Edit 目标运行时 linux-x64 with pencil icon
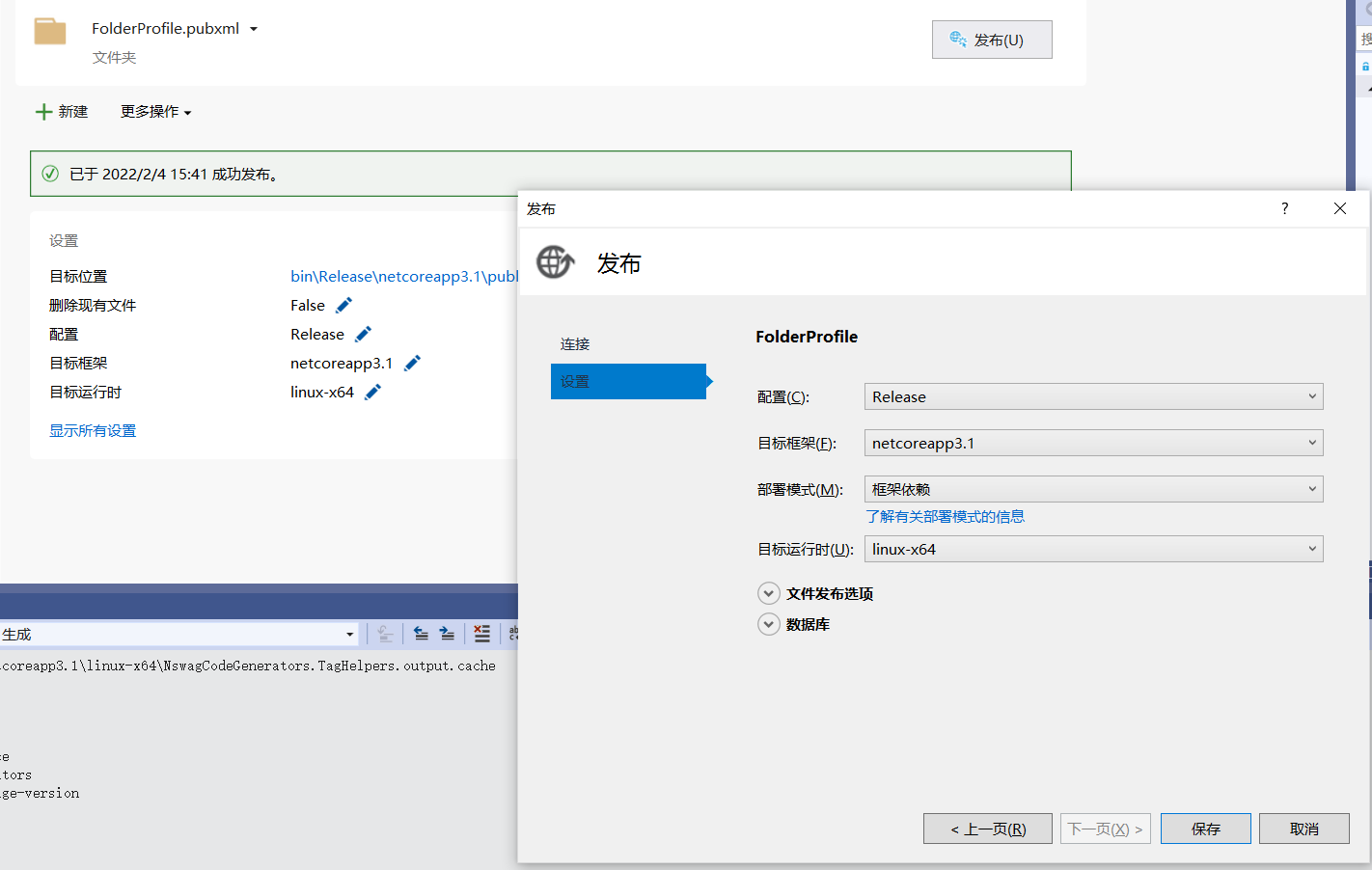This screenshot has height=870, width=1372. [372, 392]
